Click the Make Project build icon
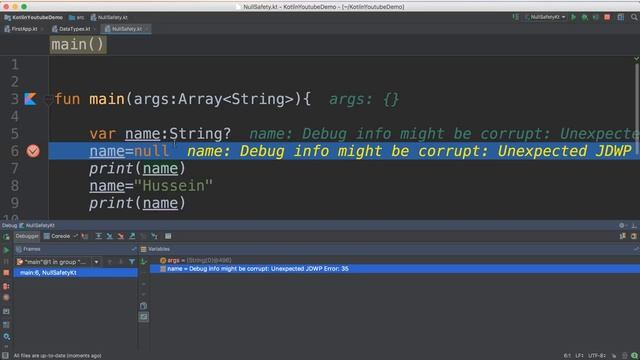640x360 pixels. [516, 17]
